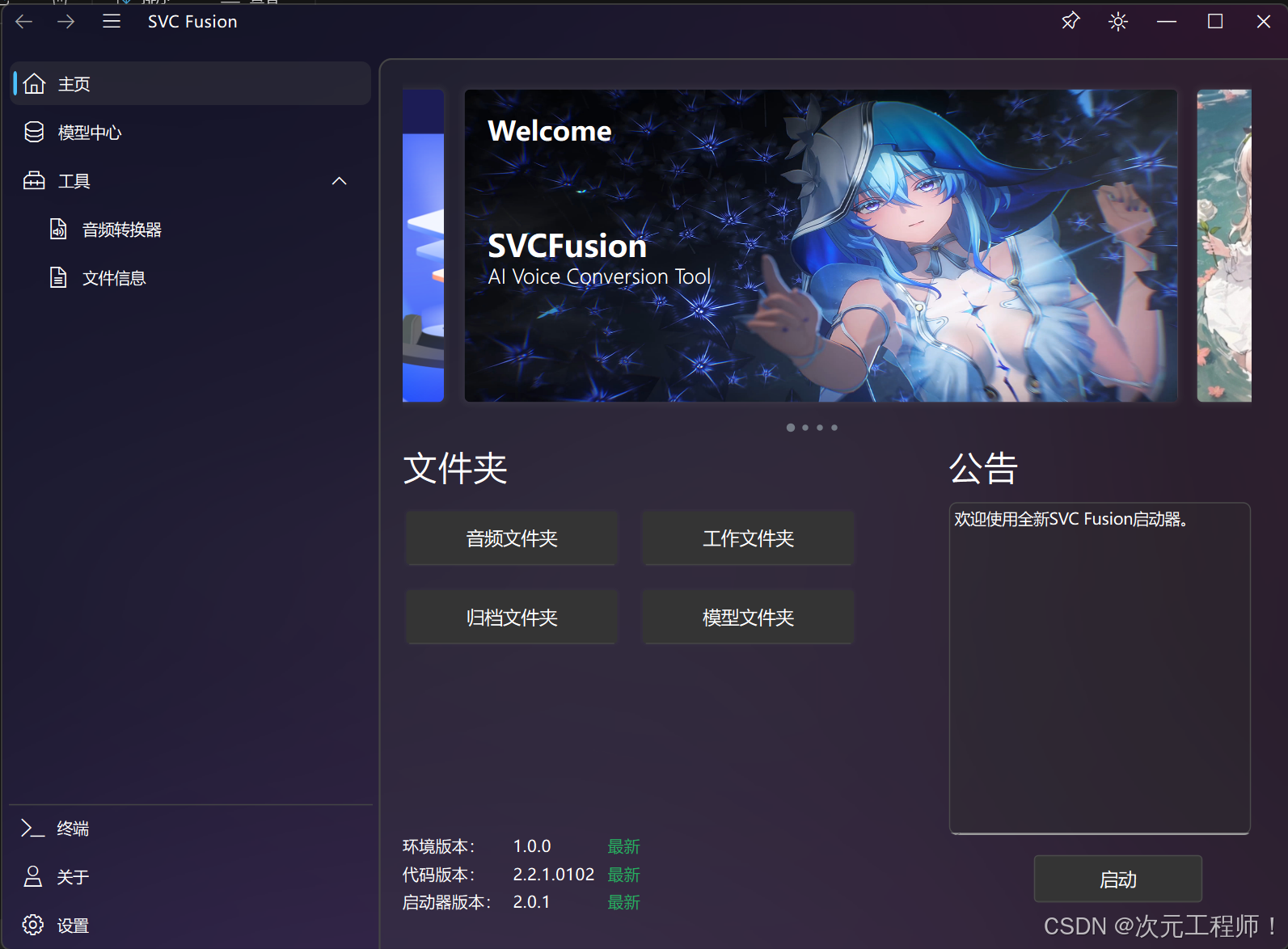Click the terminal prompt icon
This screenshot has height=949, width=1288.
pos(32,829)
